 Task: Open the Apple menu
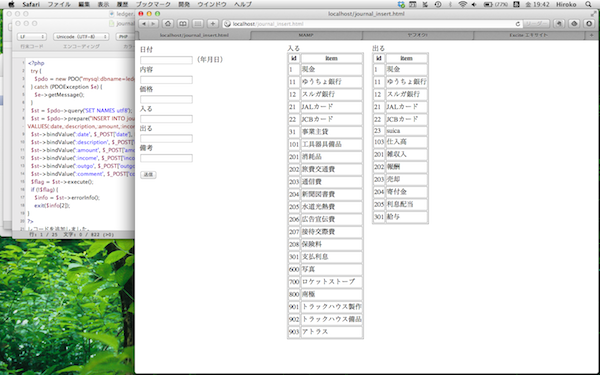pyautogui.click(x=11, y=5)
